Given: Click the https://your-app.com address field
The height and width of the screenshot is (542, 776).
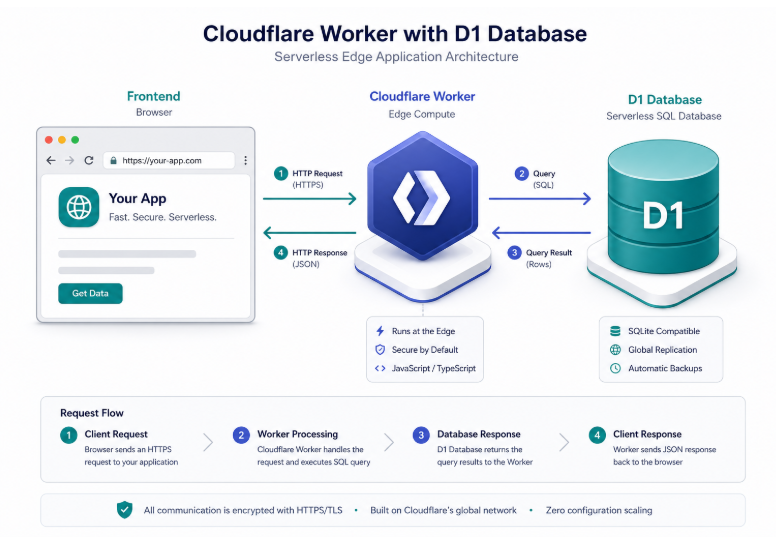Looking at the screenshot, I should 169,160.
